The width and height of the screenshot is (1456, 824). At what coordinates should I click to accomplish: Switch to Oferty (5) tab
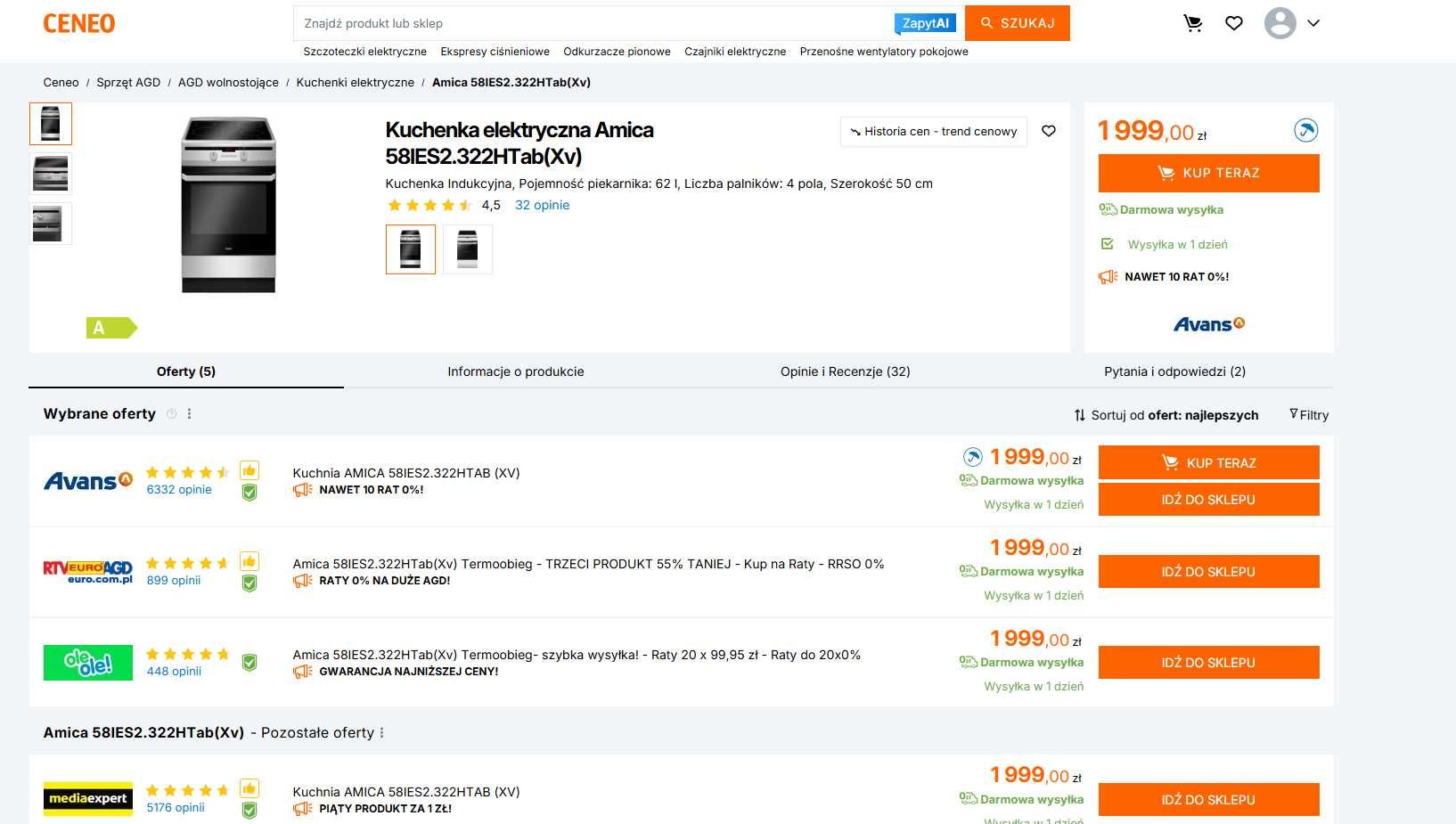(186, 371)
